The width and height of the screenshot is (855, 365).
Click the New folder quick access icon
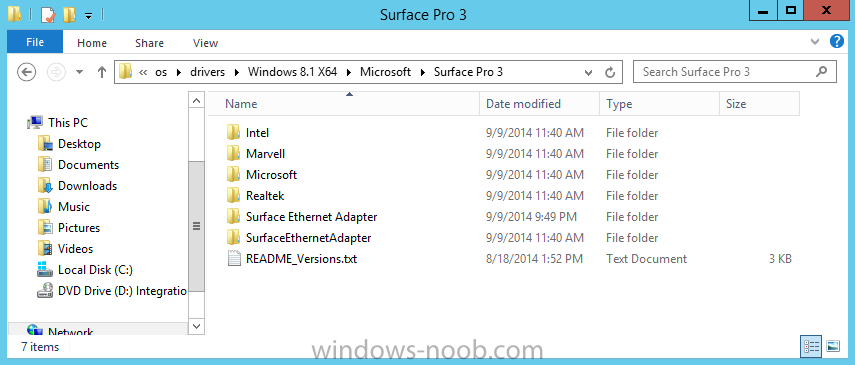[x=69, y=14]
